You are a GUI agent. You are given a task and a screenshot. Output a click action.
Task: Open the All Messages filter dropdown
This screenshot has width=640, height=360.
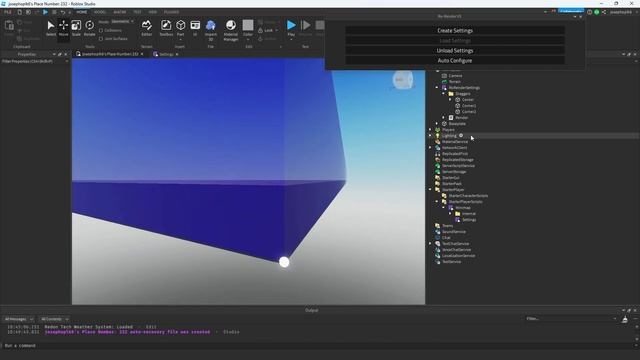(19, 319)
